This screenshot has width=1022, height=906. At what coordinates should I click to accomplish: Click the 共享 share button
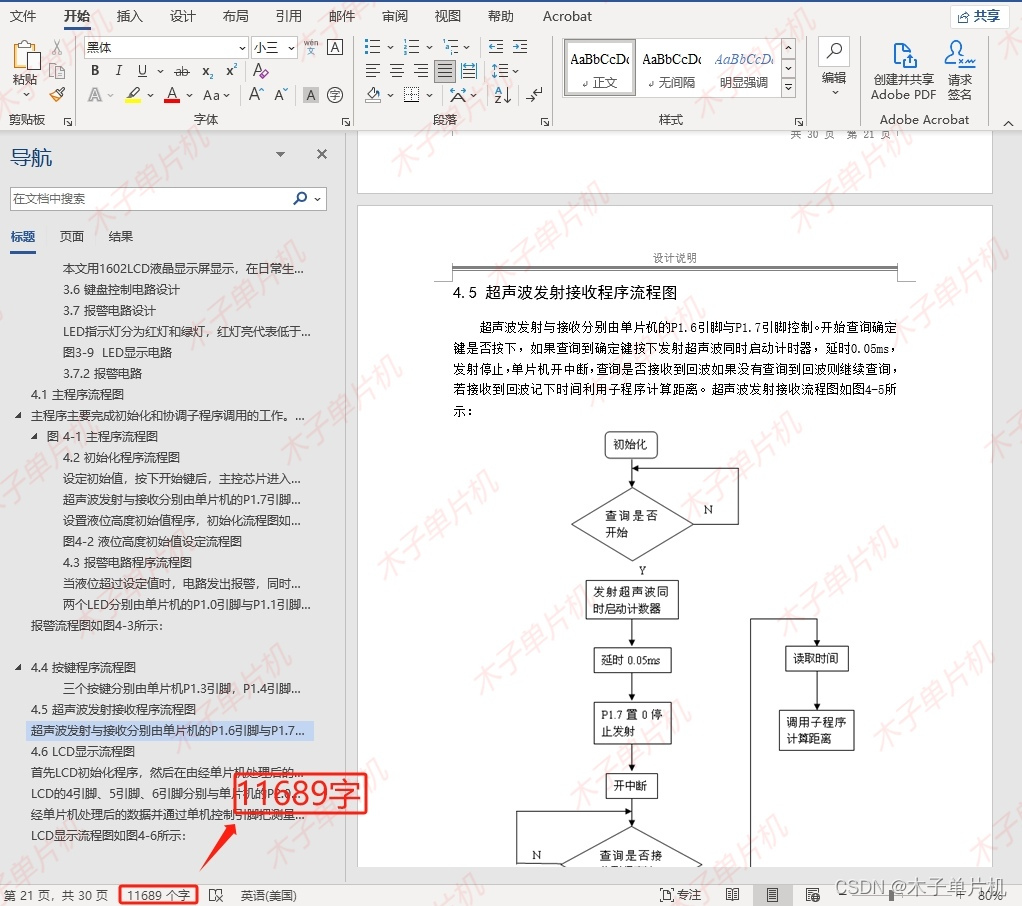coord(979,16)
